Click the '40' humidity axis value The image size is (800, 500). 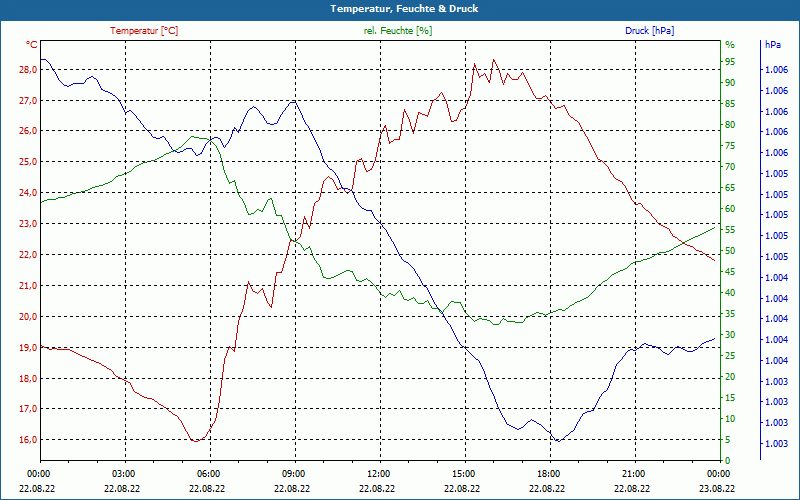(730, 293)
